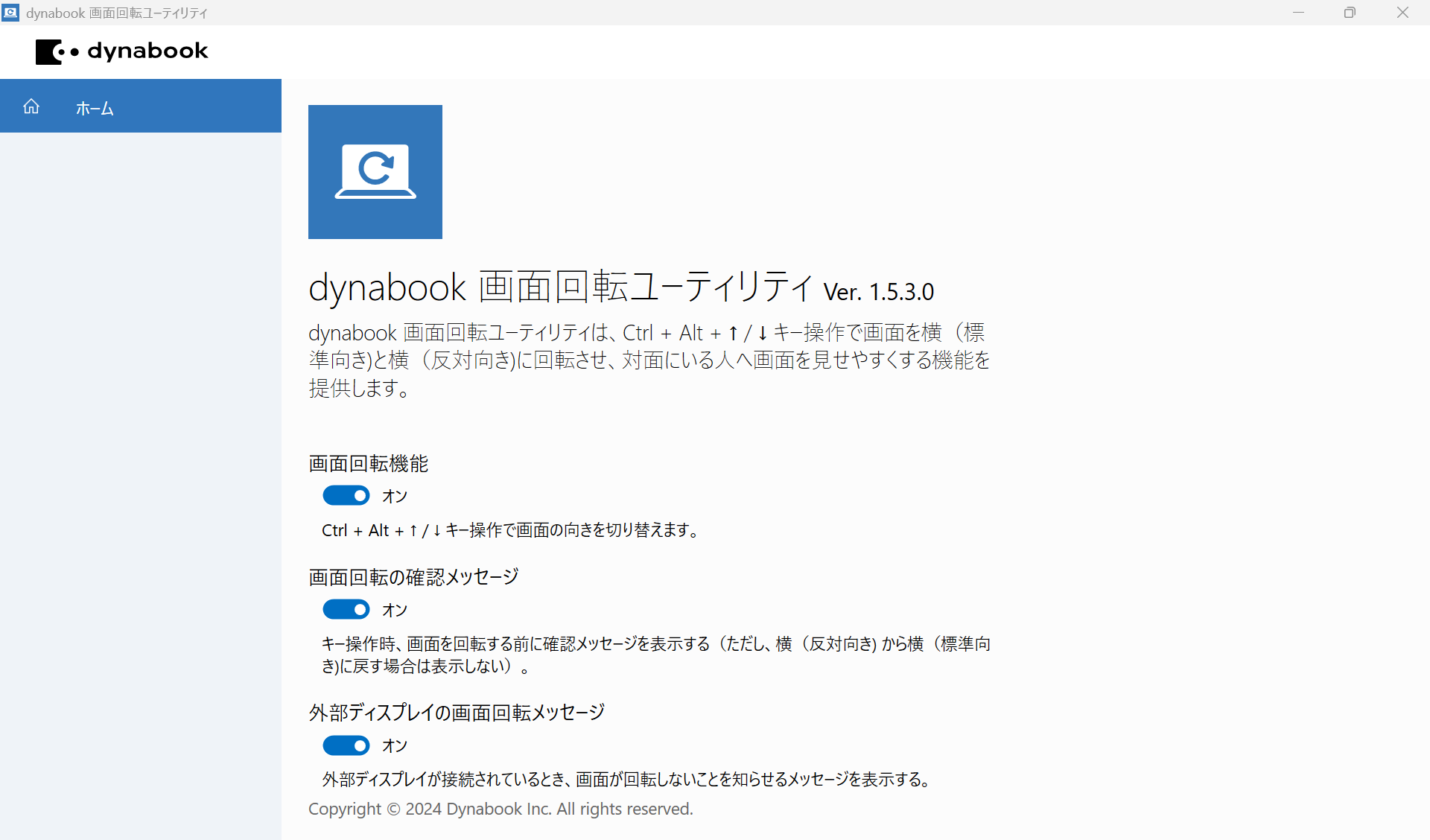Click the オン label under 画面回転機能
This screenshot has height=840, width=1430.
395,497
